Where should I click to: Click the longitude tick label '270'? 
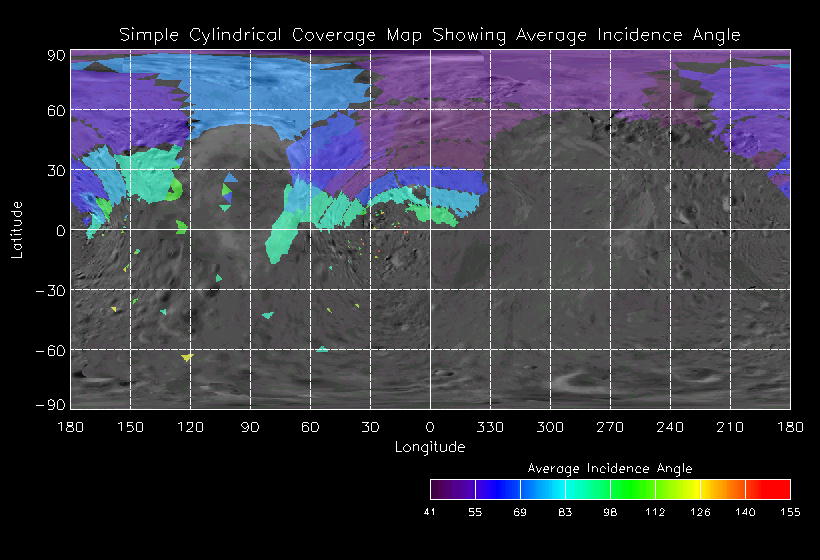(x=610, y=427)
